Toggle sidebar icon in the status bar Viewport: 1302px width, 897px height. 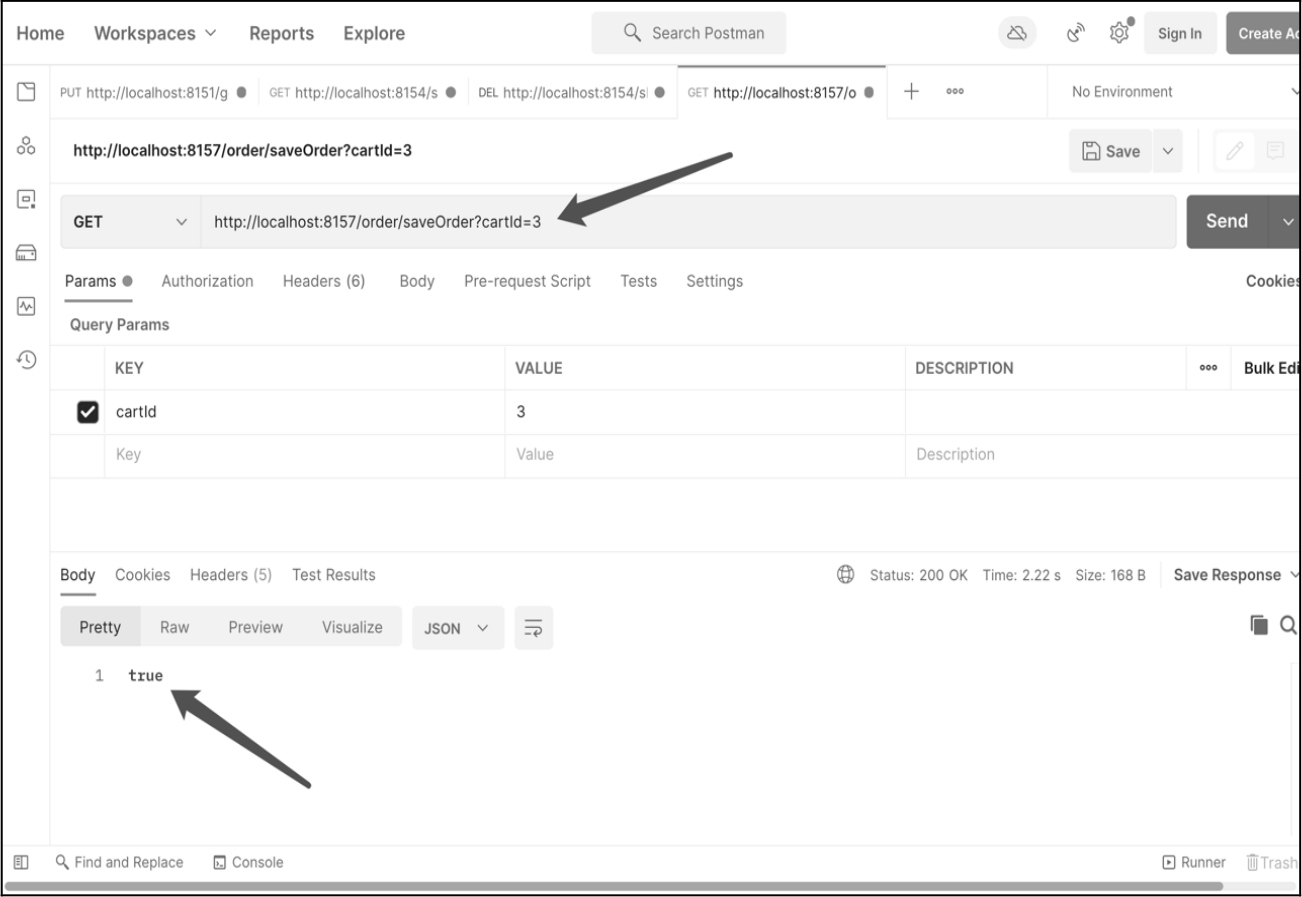22,862
